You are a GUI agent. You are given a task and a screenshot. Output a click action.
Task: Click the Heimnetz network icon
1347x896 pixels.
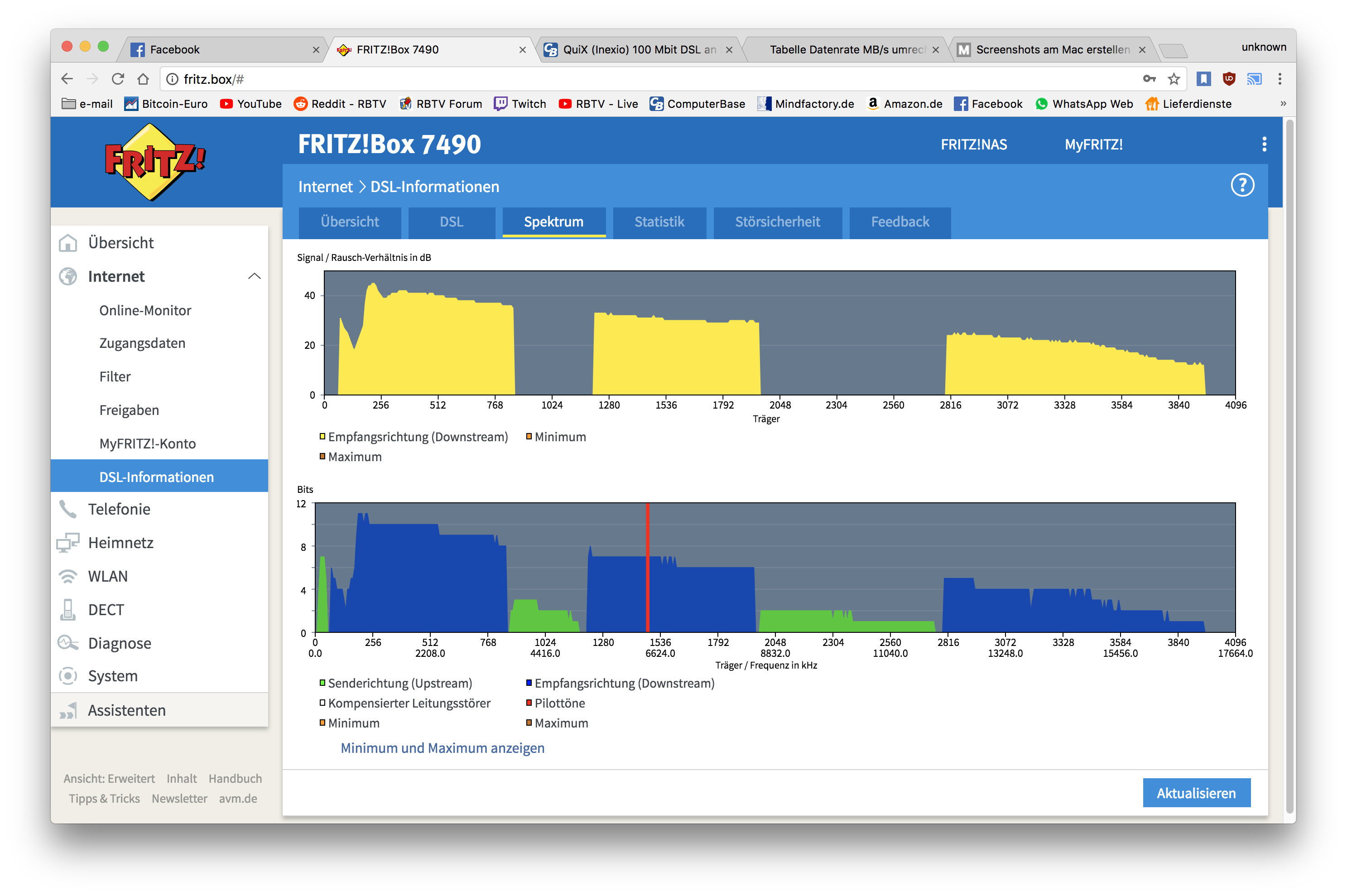pyautogui.click(x=68, y=543)
